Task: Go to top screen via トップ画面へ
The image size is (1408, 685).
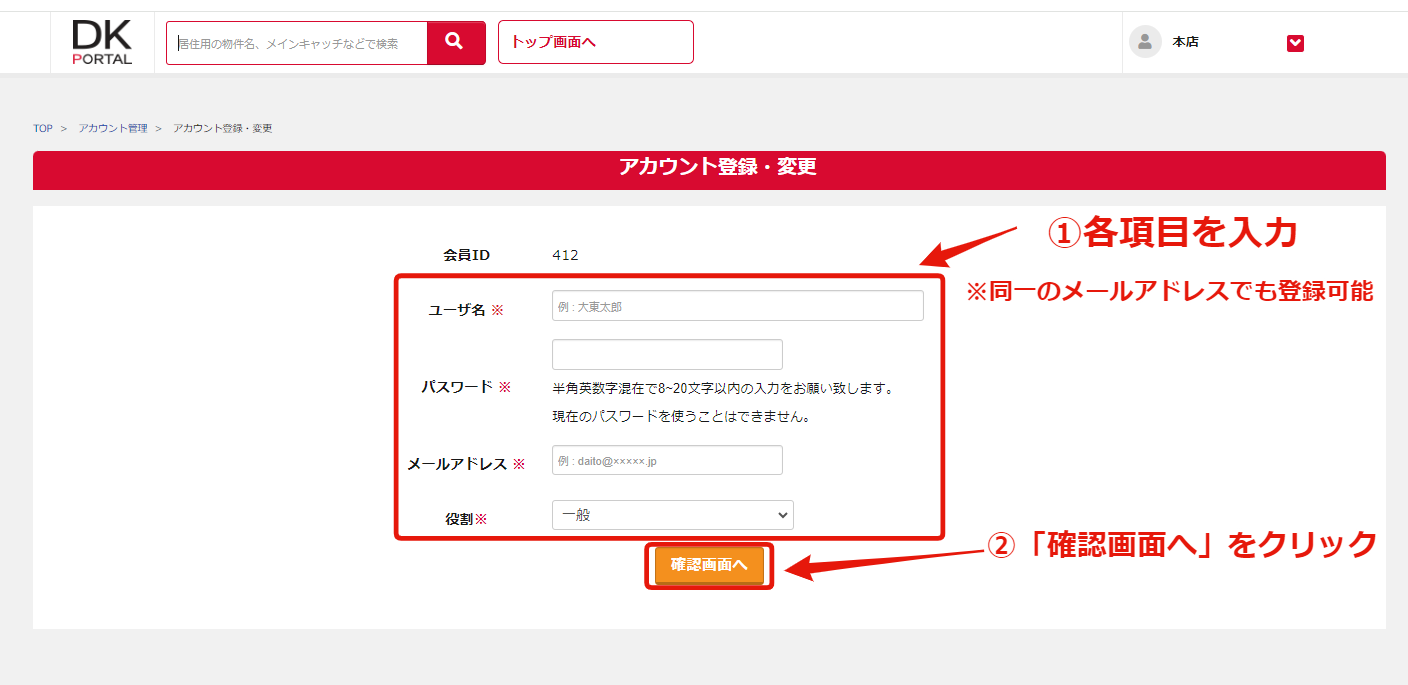Action: tap(595, 42)
